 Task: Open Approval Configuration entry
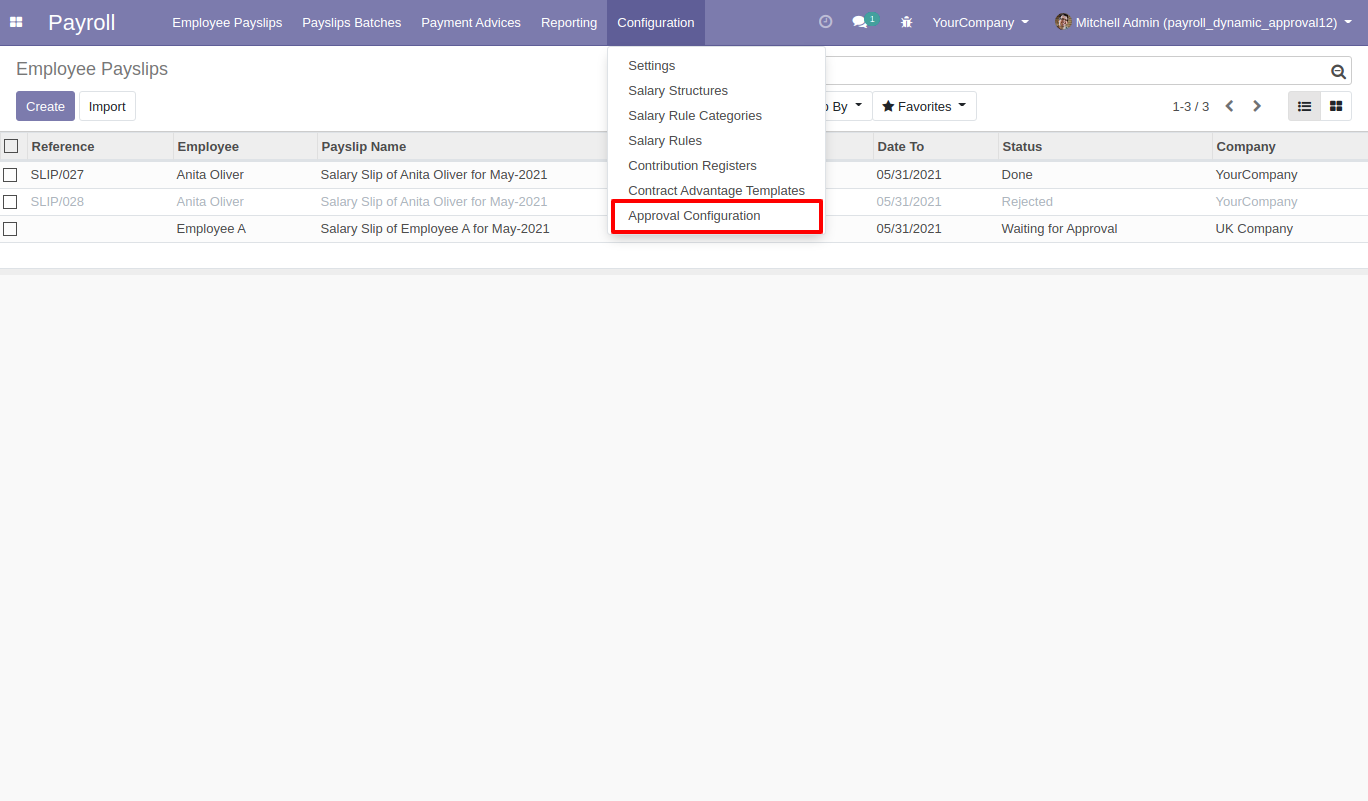click(x=717, y=216)
